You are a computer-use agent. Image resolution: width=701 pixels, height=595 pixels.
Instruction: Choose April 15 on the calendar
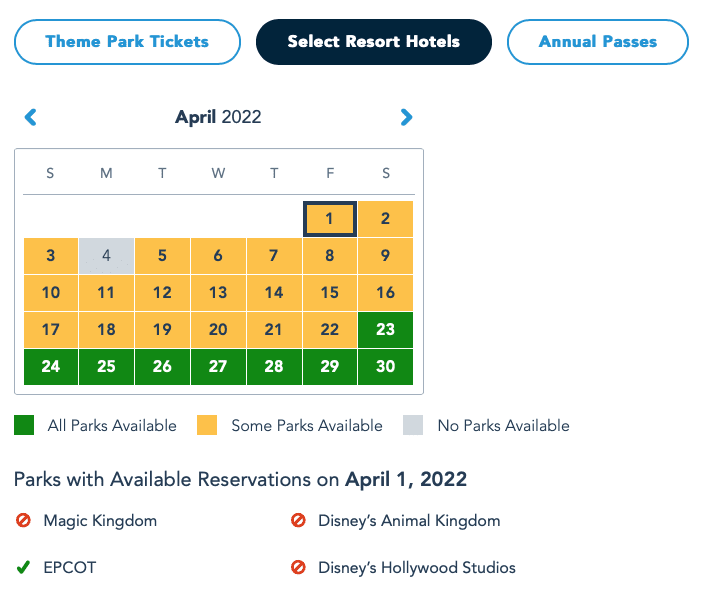click(330, 292)
